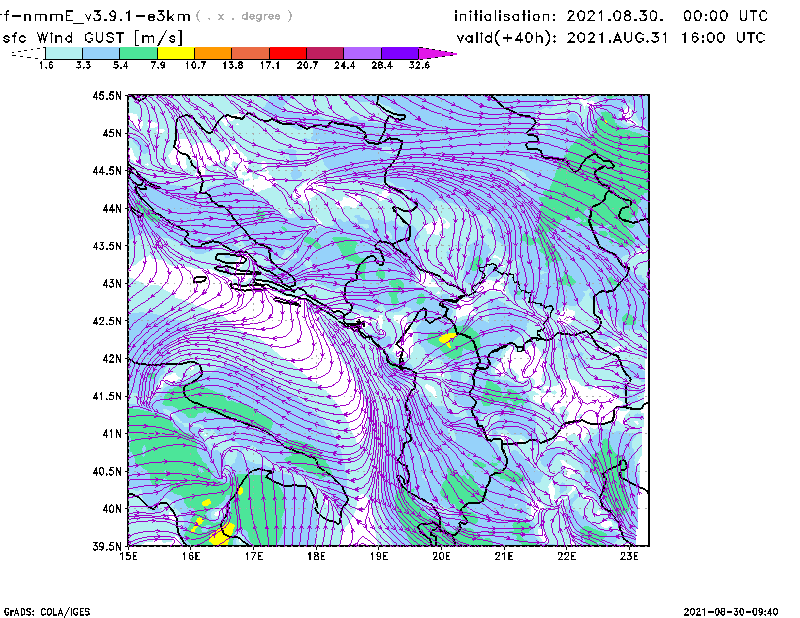Click the 44N latitude label
Screen dimensions: 800x618
coord(112,208)
